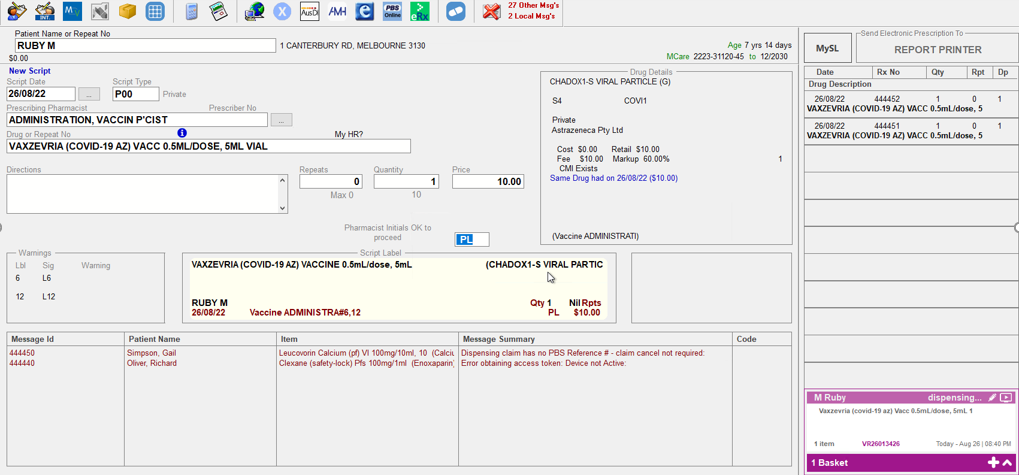Collapse the basket panel with chevron
The width and height of the screenshot is (1019, 475).
[1007, 463]
